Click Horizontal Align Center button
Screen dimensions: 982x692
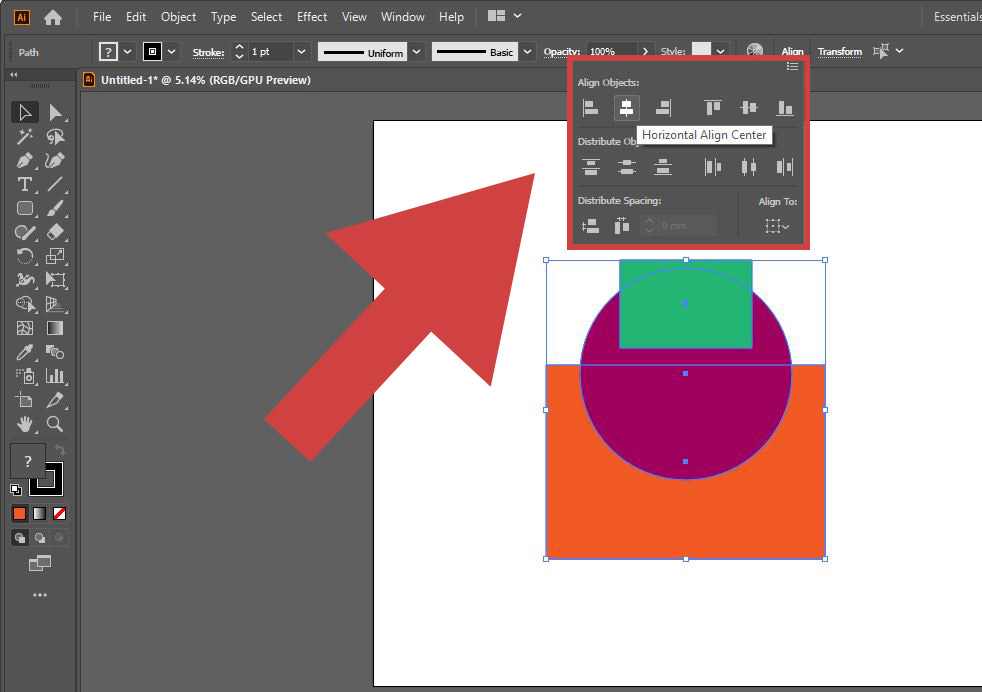pyautogui.click(x=626, y=108)
